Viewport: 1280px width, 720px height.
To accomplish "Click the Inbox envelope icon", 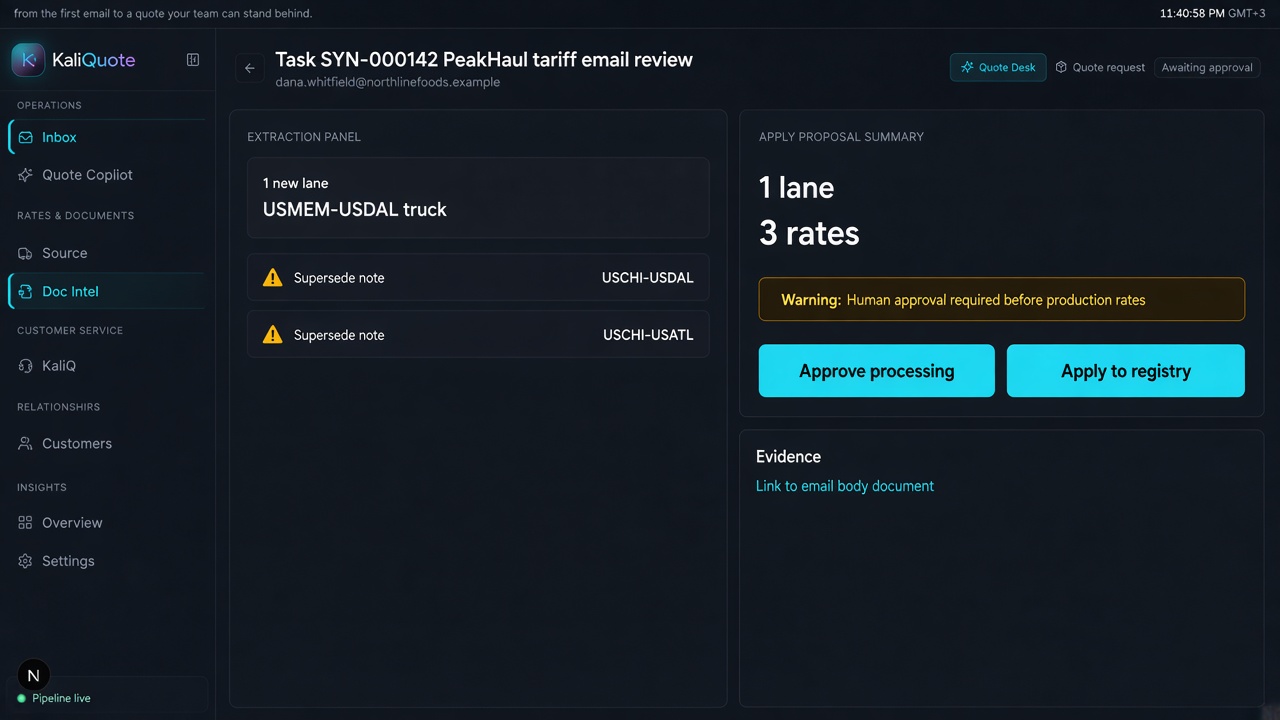I will pos(26,137).
